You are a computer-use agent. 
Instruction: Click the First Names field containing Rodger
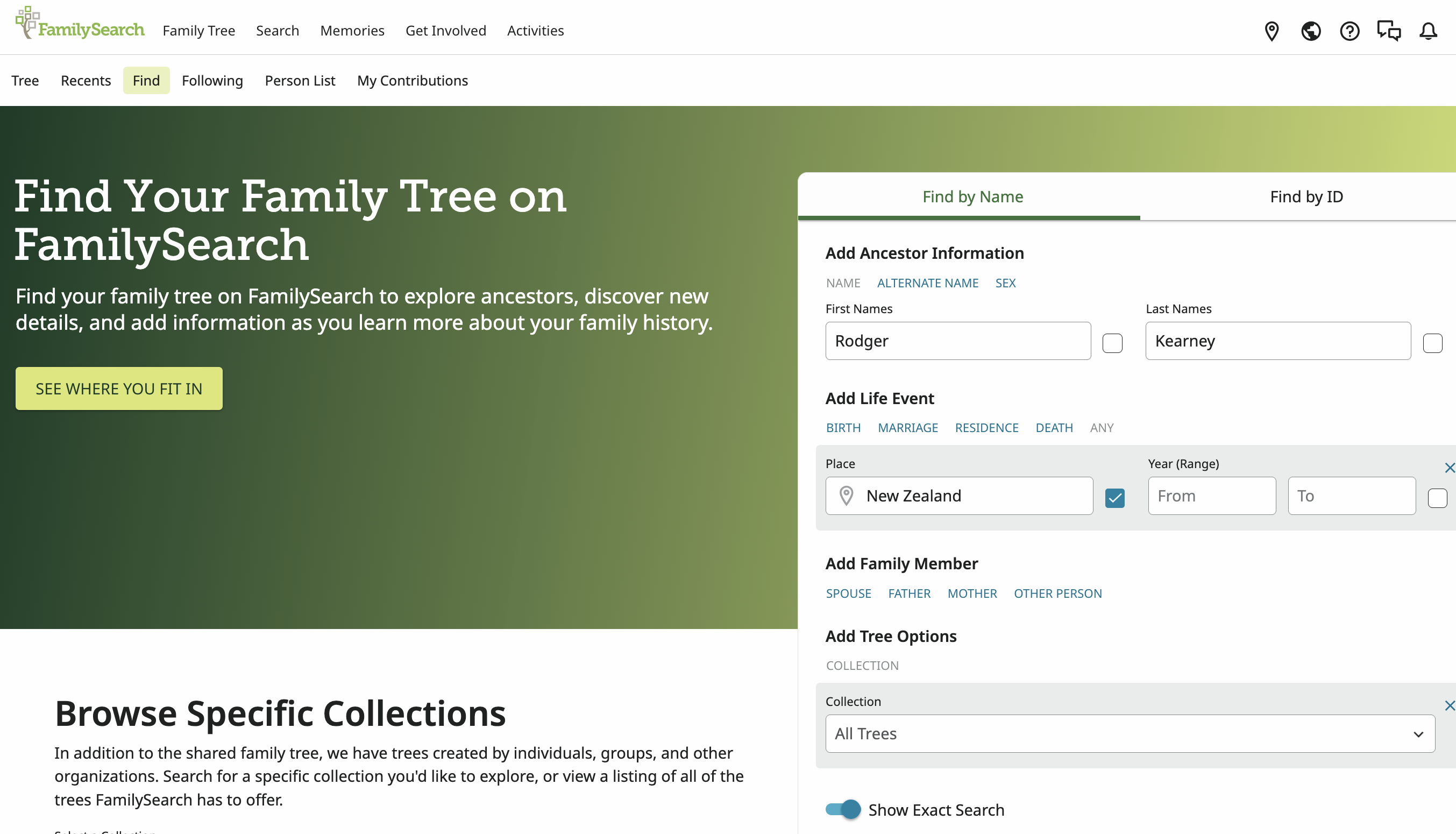click(958, 341)
